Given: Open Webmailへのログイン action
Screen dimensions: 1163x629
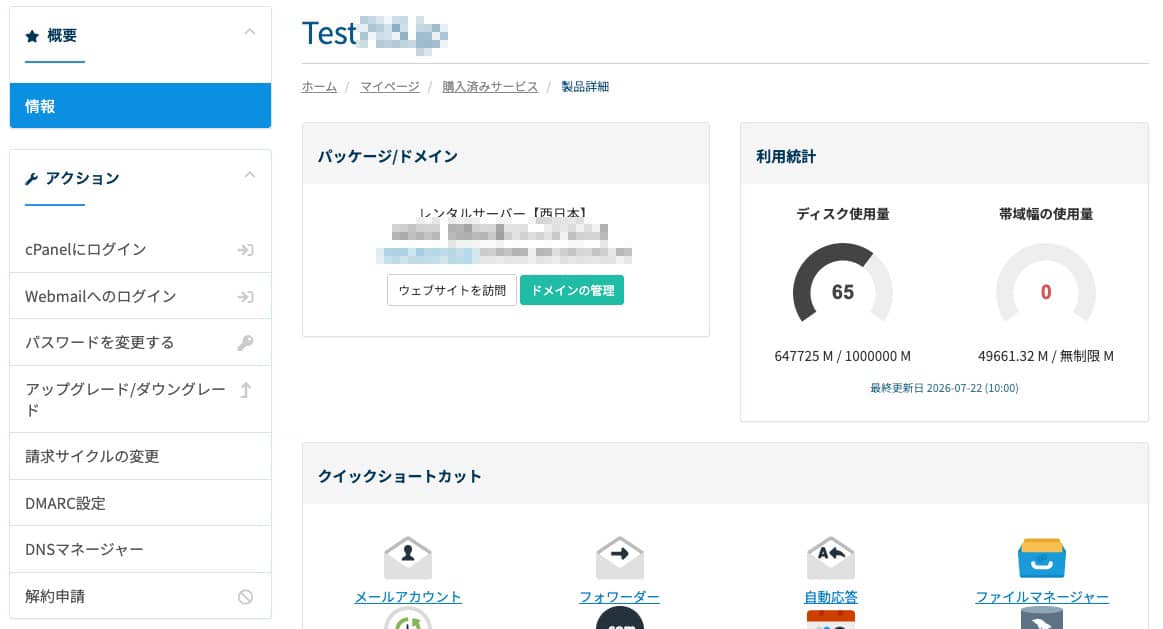Looking at the screenshot, I should (140, 296).
